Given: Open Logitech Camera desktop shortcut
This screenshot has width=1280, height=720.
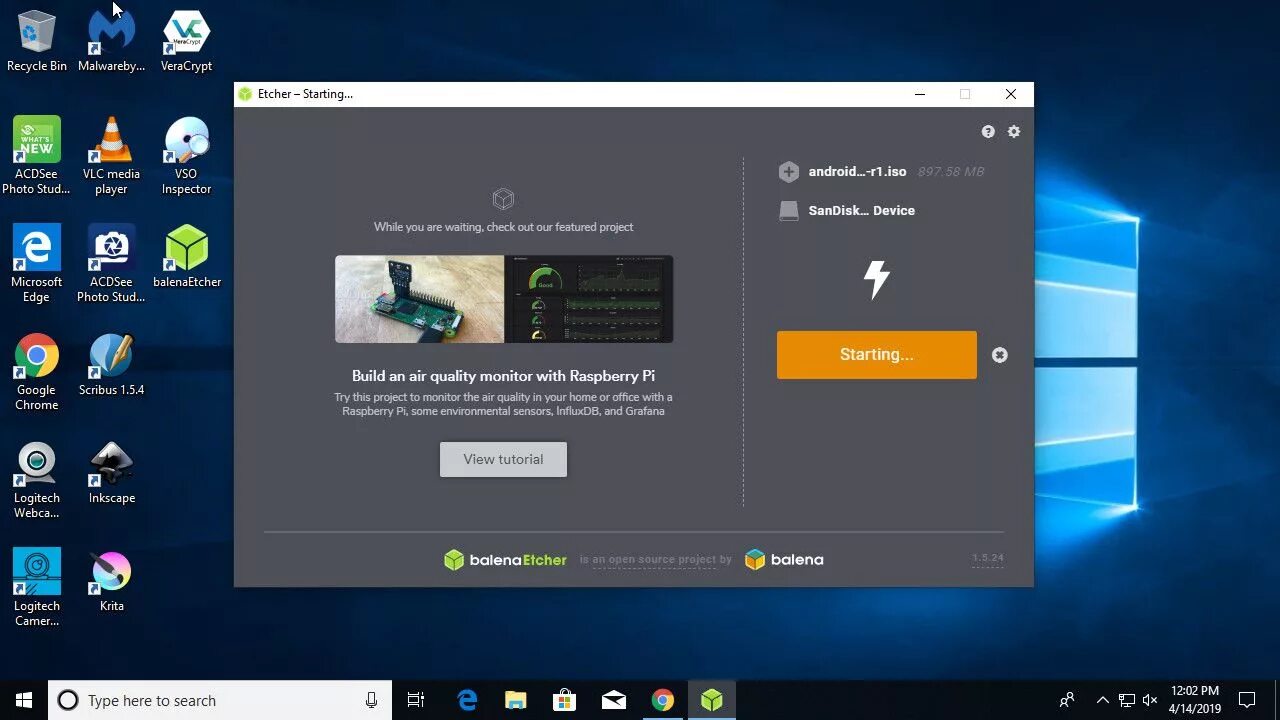Looking at the screenshot, I should click(37, 589).
